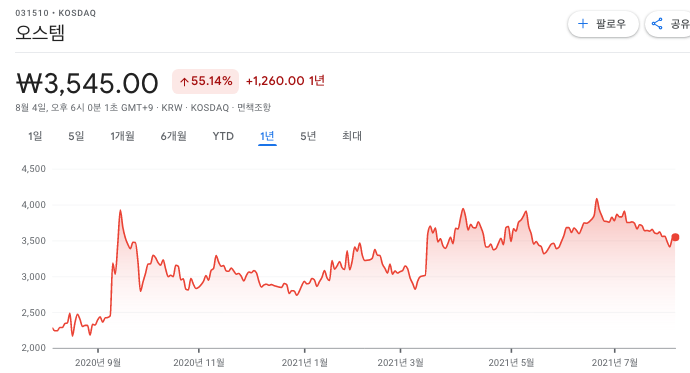This screenshot has width=690, height=373.
Task: Click the 3,000 y-axis label
Action: click(x=33, y=277)
